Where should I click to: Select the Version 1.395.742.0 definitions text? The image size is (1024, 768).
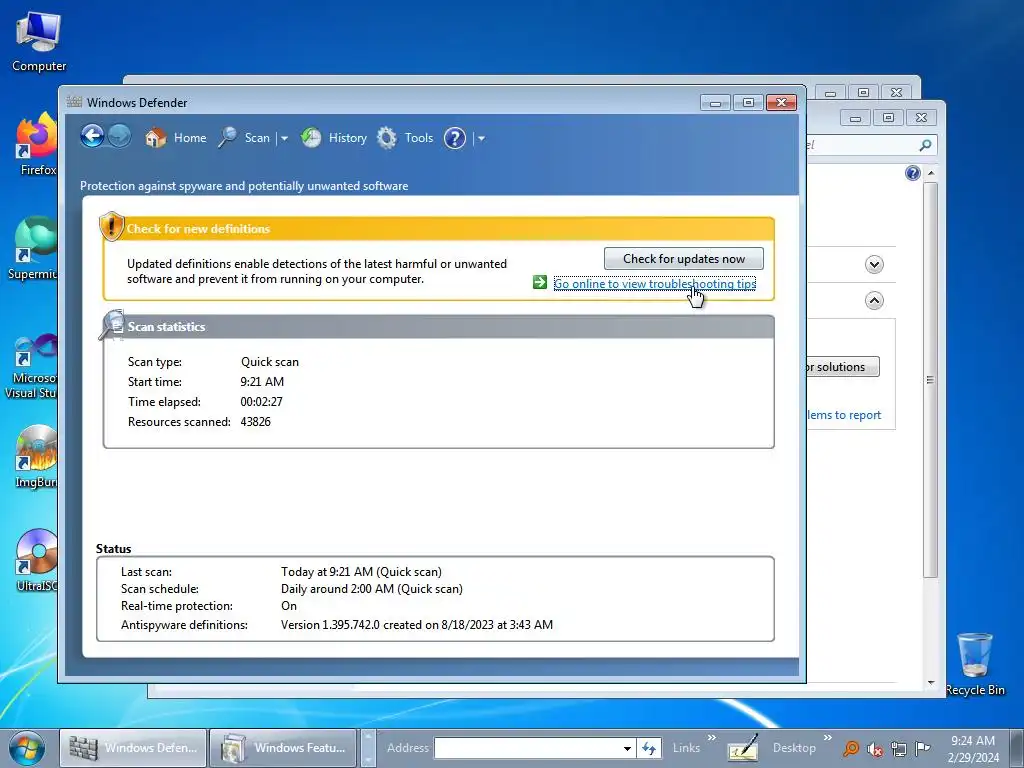coord(417,624)
